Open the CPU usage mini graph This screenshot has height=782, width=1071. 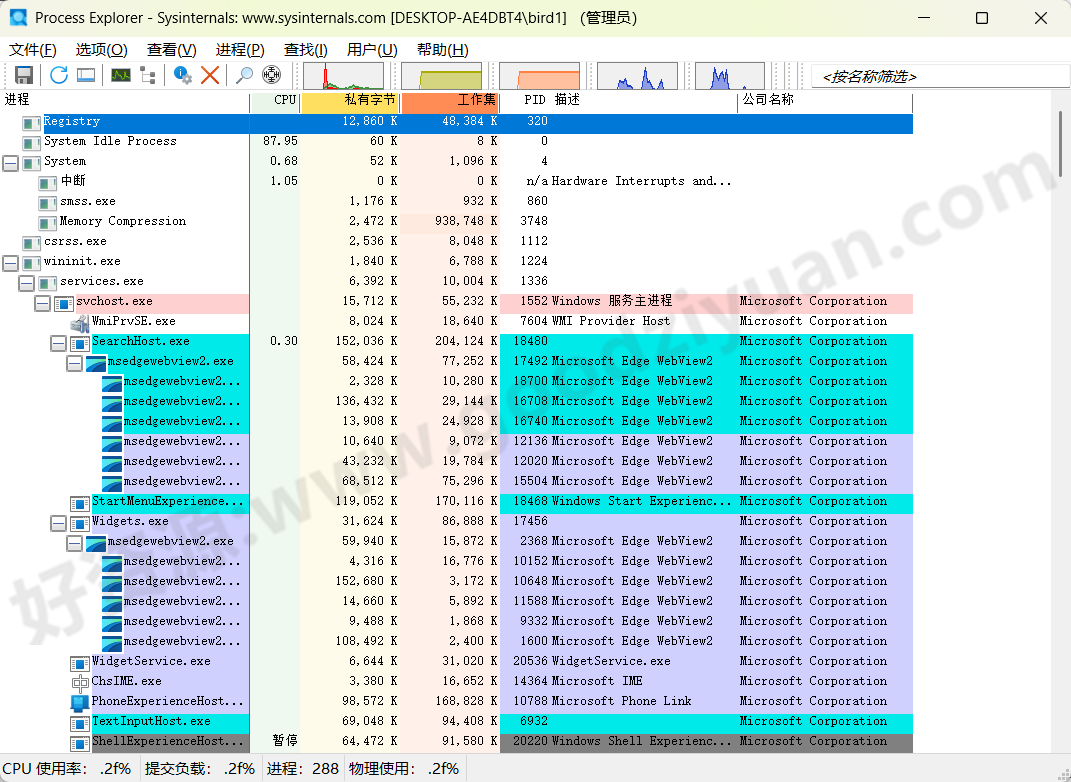click(x=345, y=76)
